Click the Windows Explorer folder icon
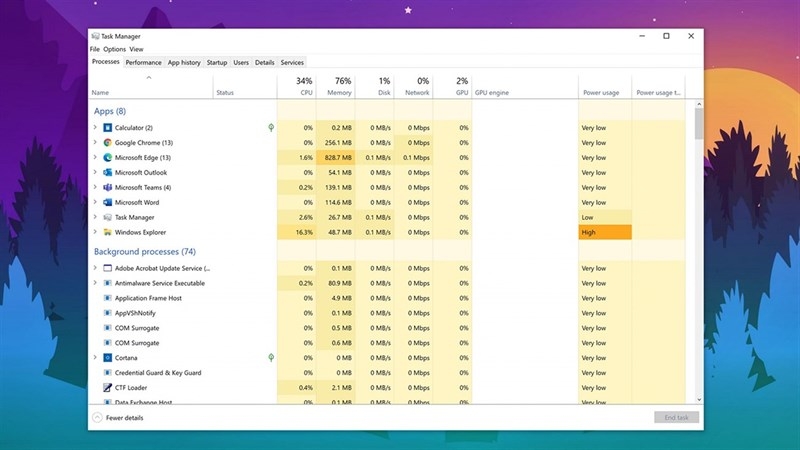This screenshot has width=800, height=450. (107, 233)
